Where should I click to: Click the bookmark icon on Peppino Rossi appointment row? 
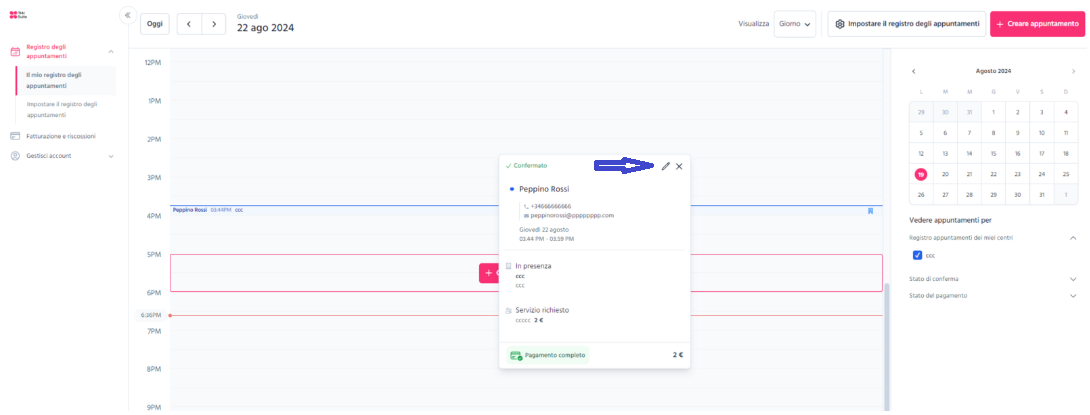(870, 211)
